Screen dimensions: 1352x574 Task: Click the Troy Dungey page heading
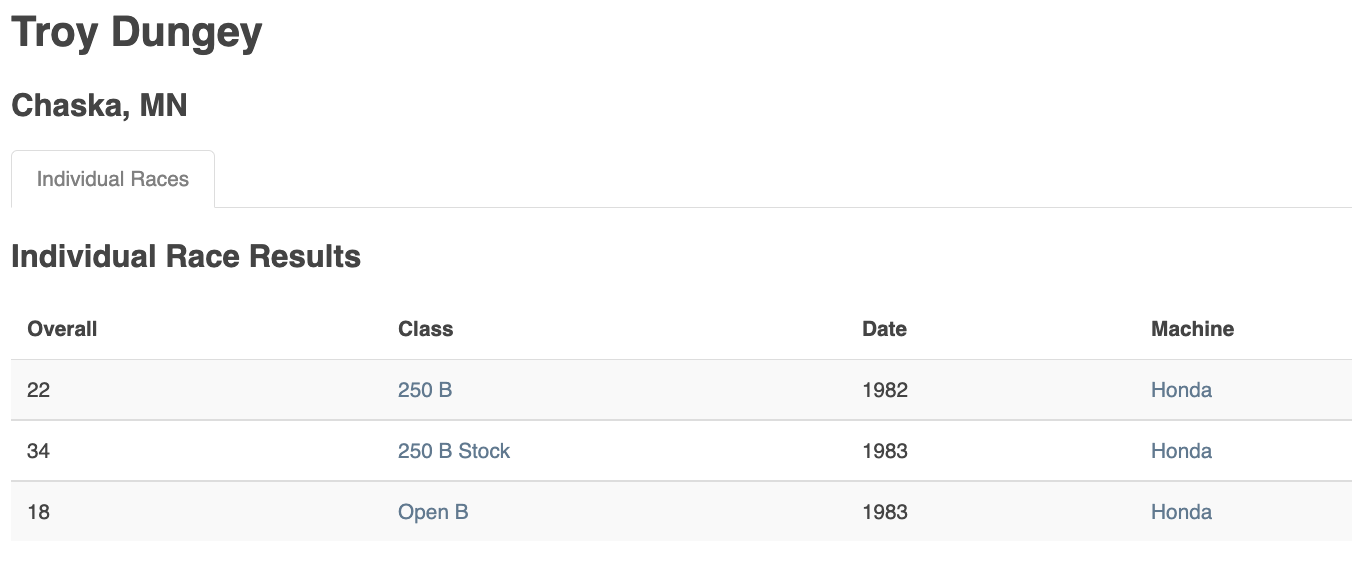point(137,32)
